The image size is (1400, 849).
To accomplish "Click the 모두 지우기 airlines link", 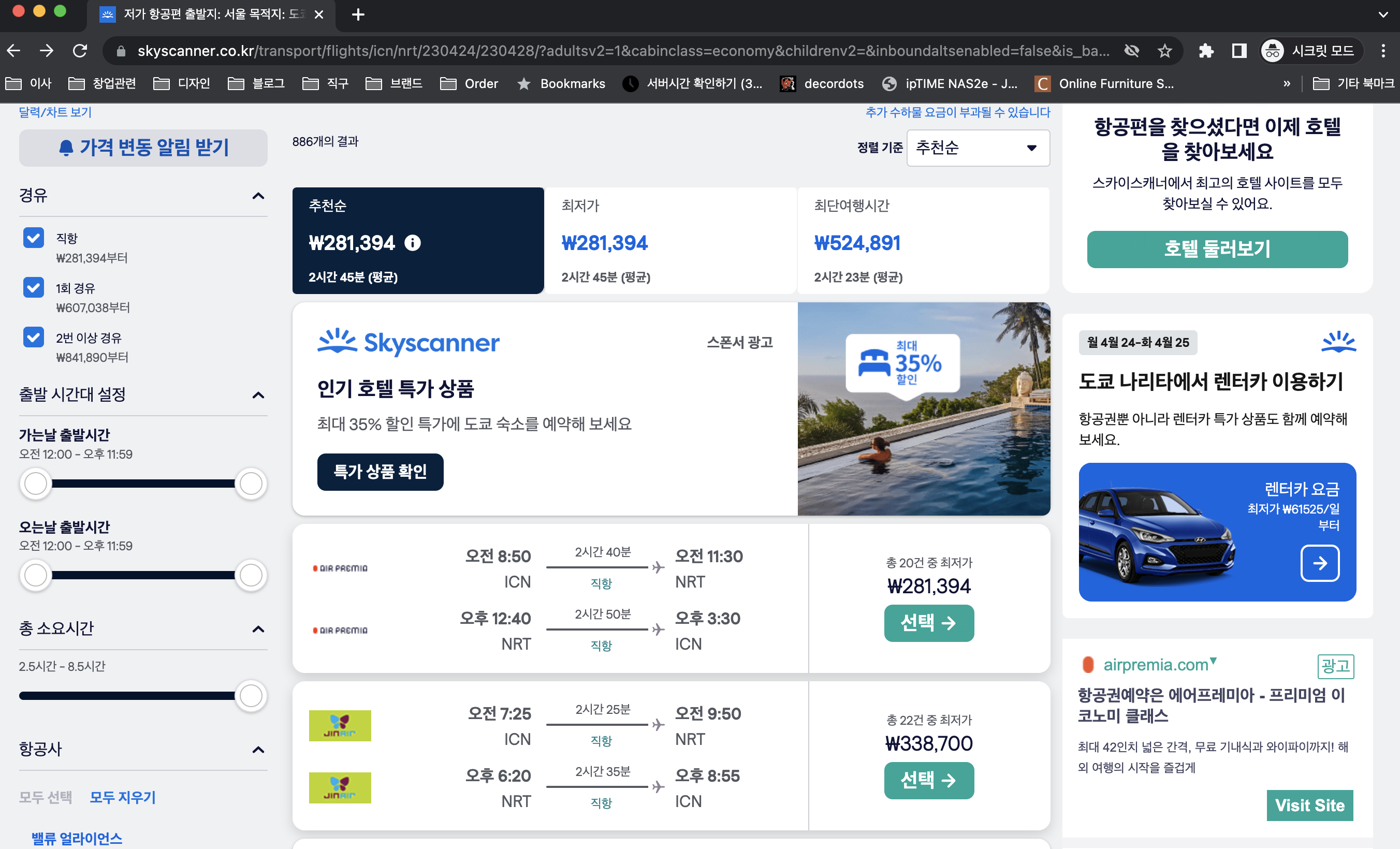I will pos(123,797).
